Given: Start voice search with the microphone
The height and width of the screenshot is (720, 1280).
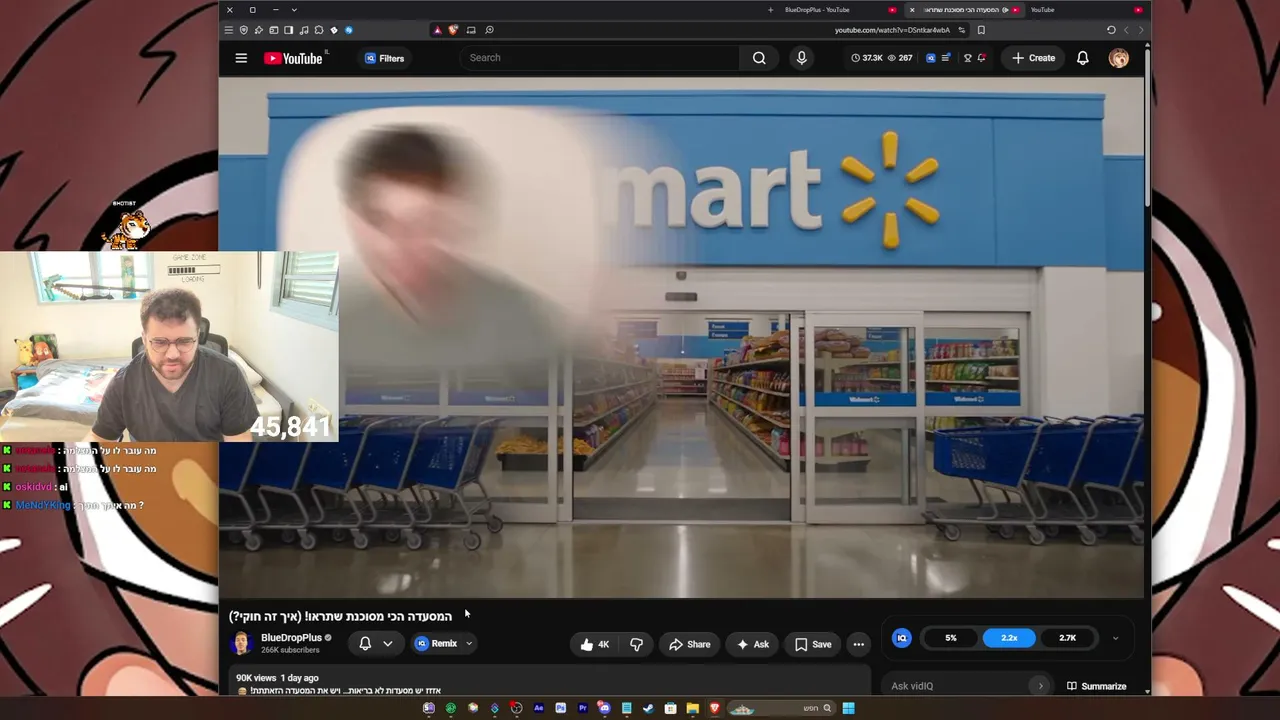Looking at the screenshot, I should point(801,58).
